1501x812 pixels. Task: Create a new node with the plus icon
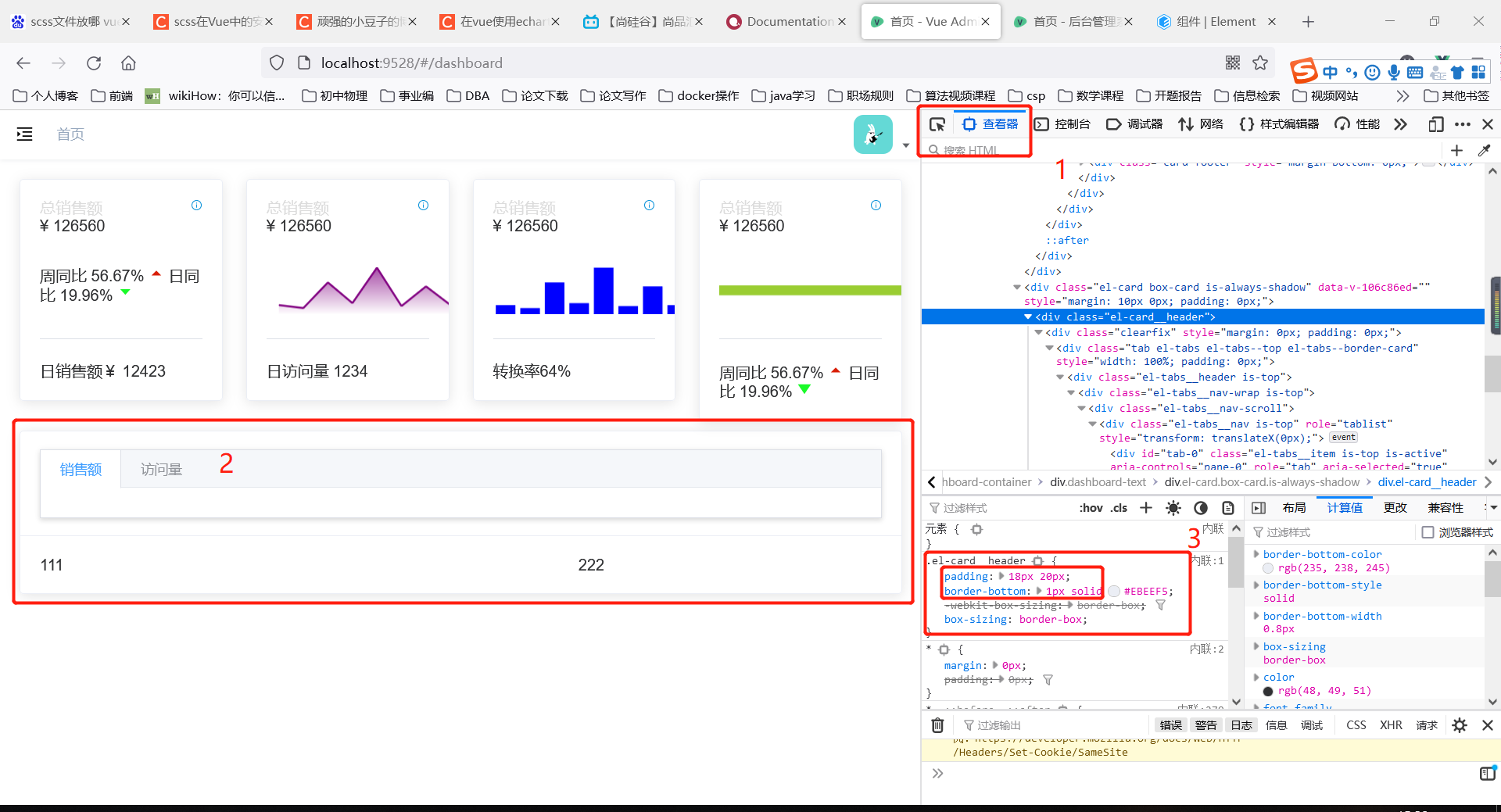1457,150
